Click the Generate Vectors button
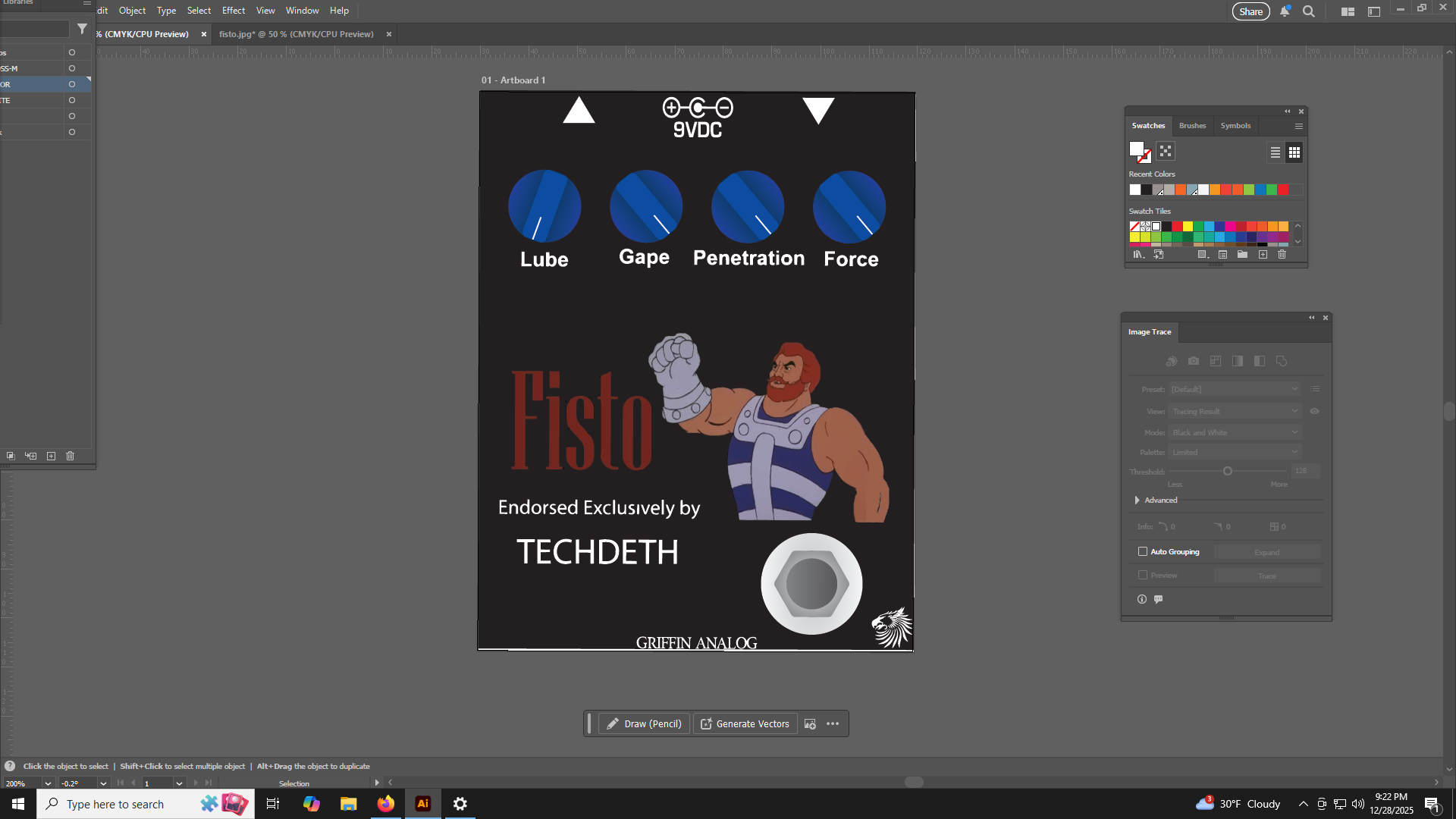The width and height of the screenshot is (1456, 819). [745, 724]
